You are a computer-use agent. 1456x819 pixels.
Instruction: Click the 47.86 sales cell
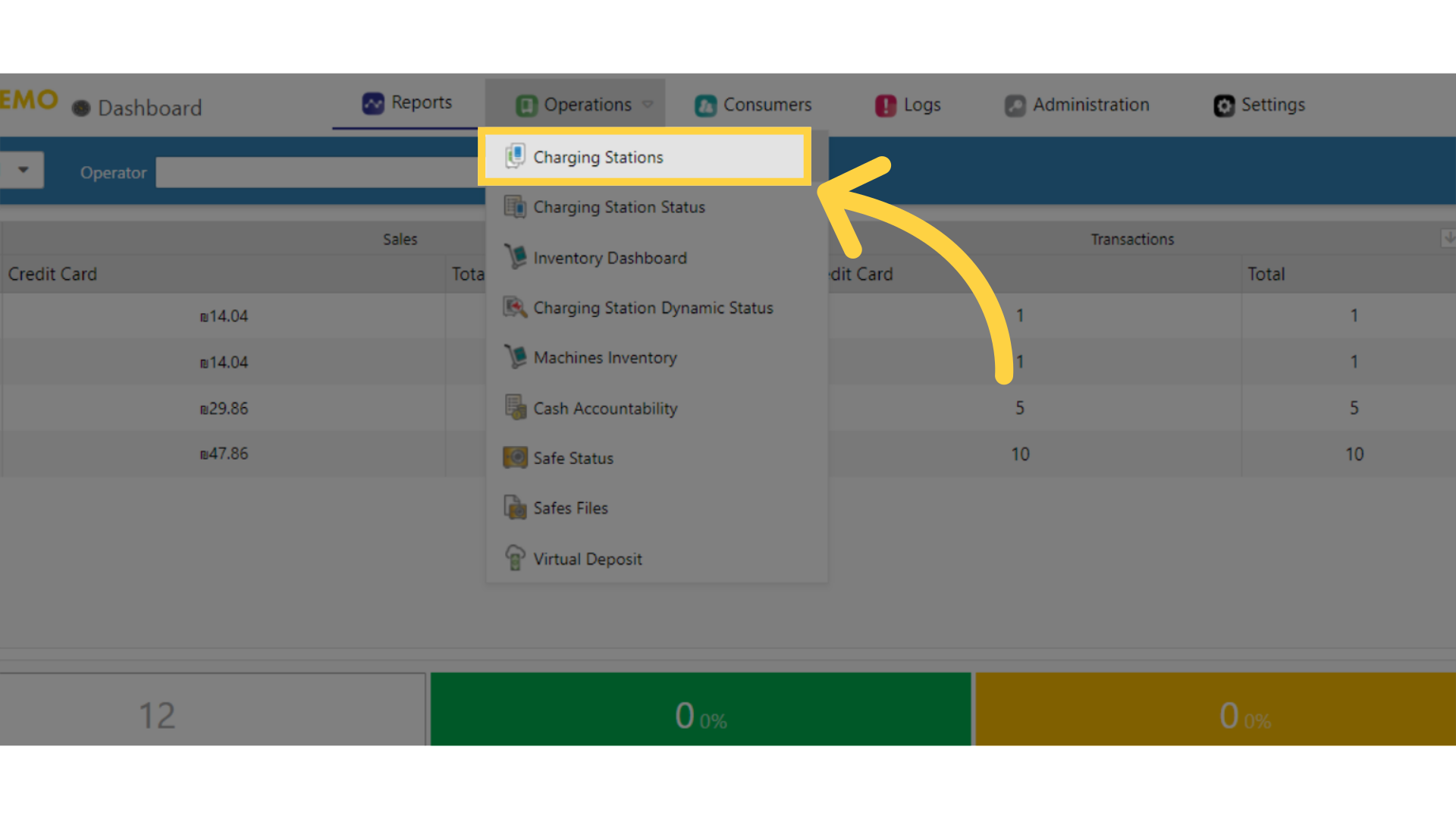click(x=224, y=453)
